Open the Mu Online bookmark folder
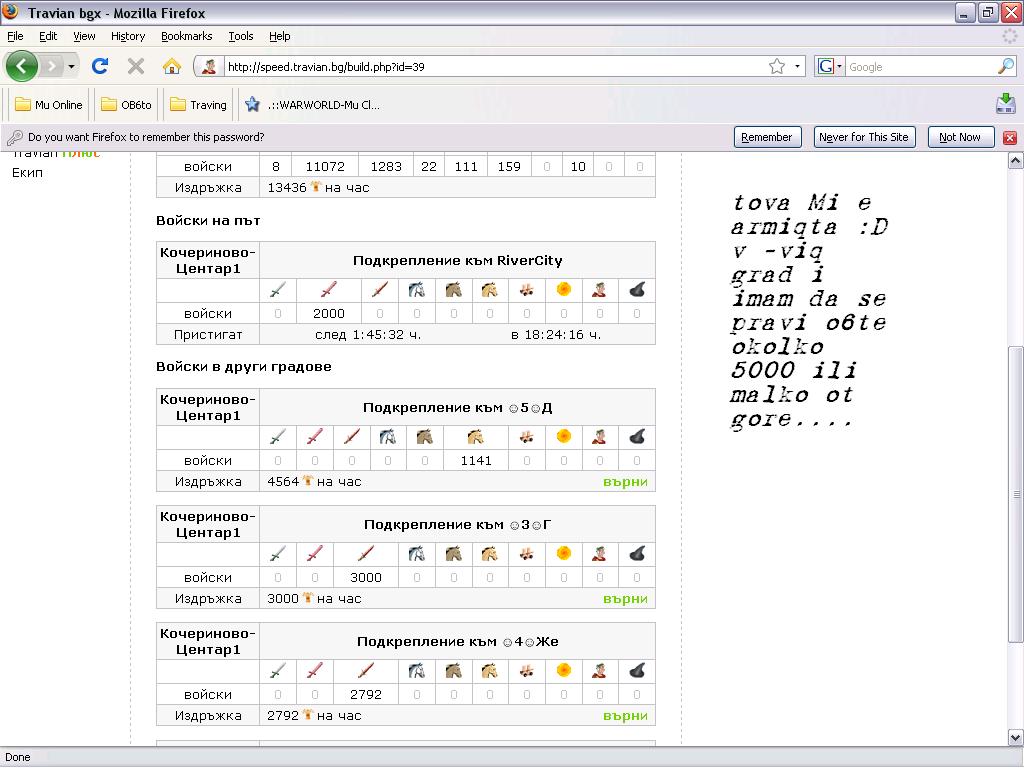Screen dimensions: 1024x769 point(49,105)
